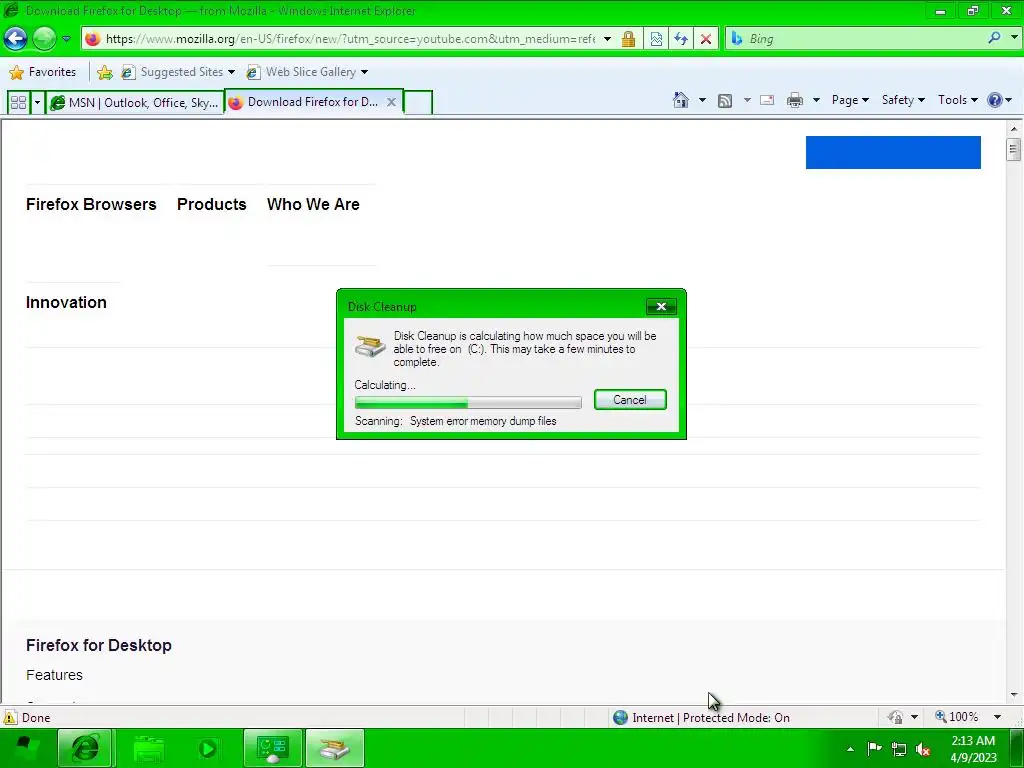Click the RSS feeds icon
Screen dimensions: 1024x768
tap(725, 101)
